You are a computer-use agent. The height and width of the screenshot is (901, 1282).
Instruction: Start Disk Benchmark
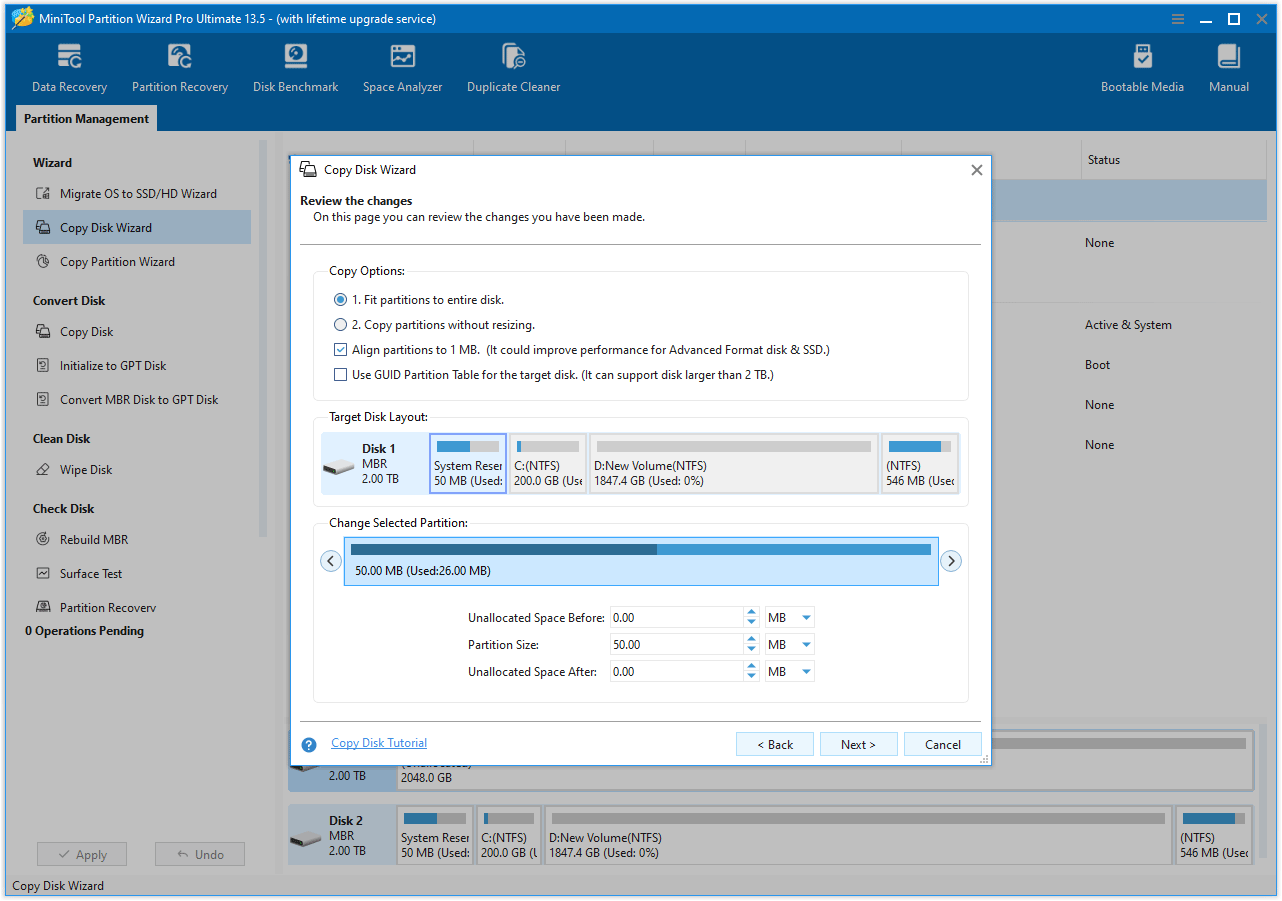(x=294, y=67)
